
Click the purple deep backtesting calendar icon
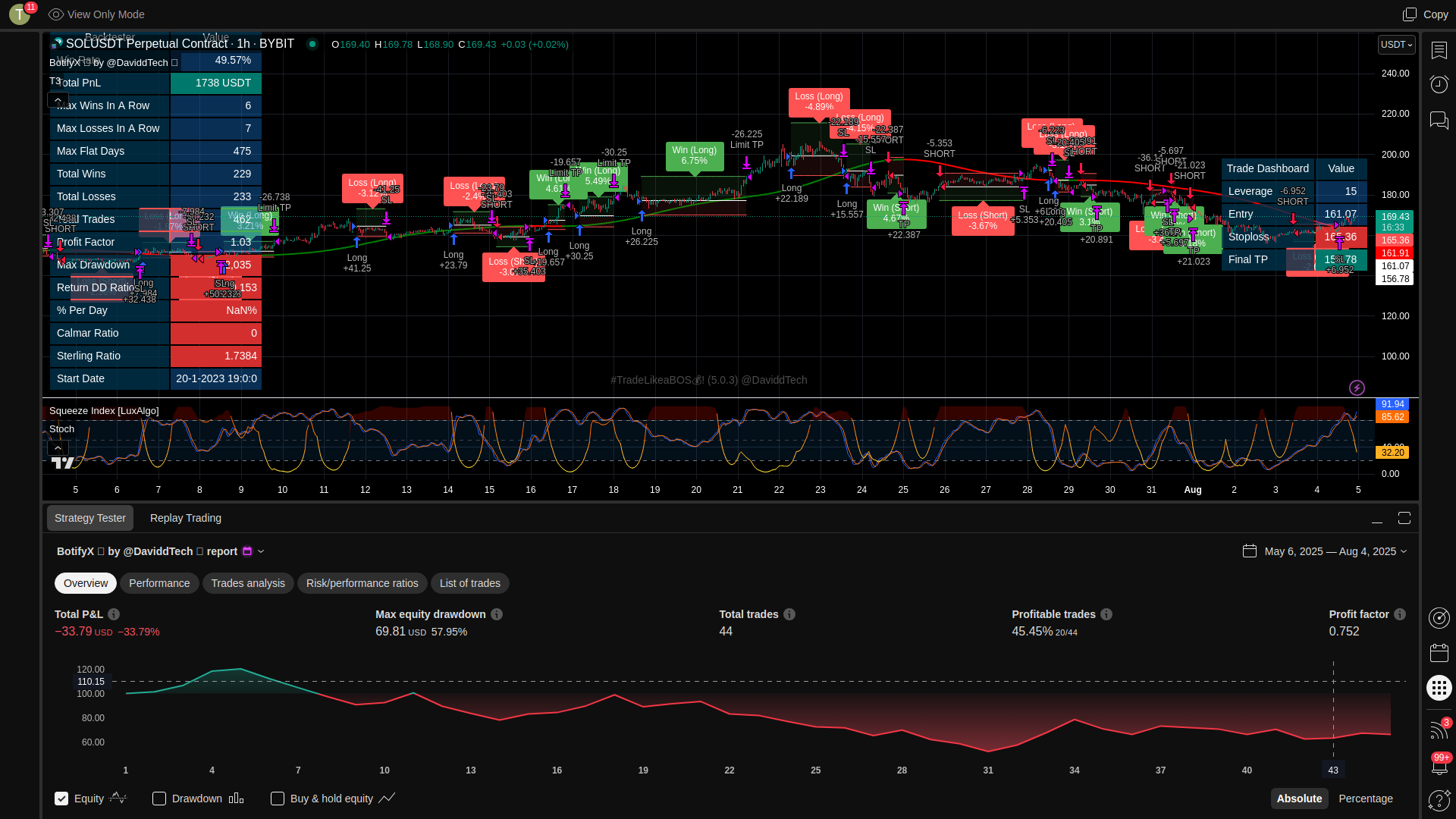pos(246,551)
